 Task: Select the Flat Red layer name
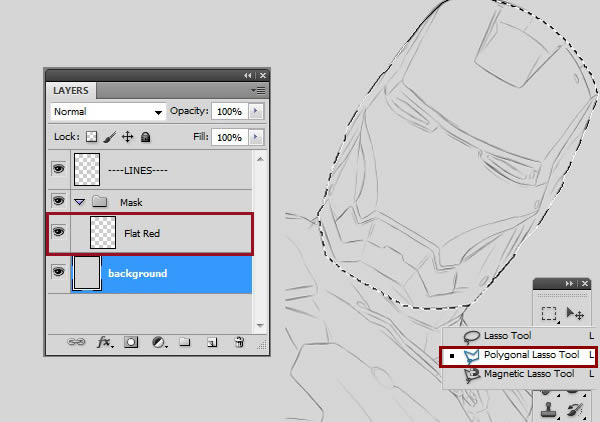[142, 233]
